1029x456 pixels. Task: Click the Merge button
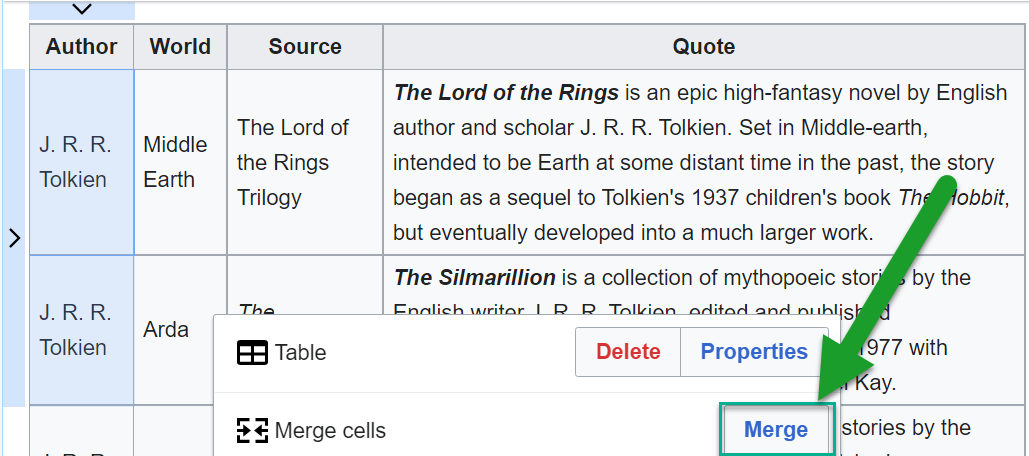775,430
